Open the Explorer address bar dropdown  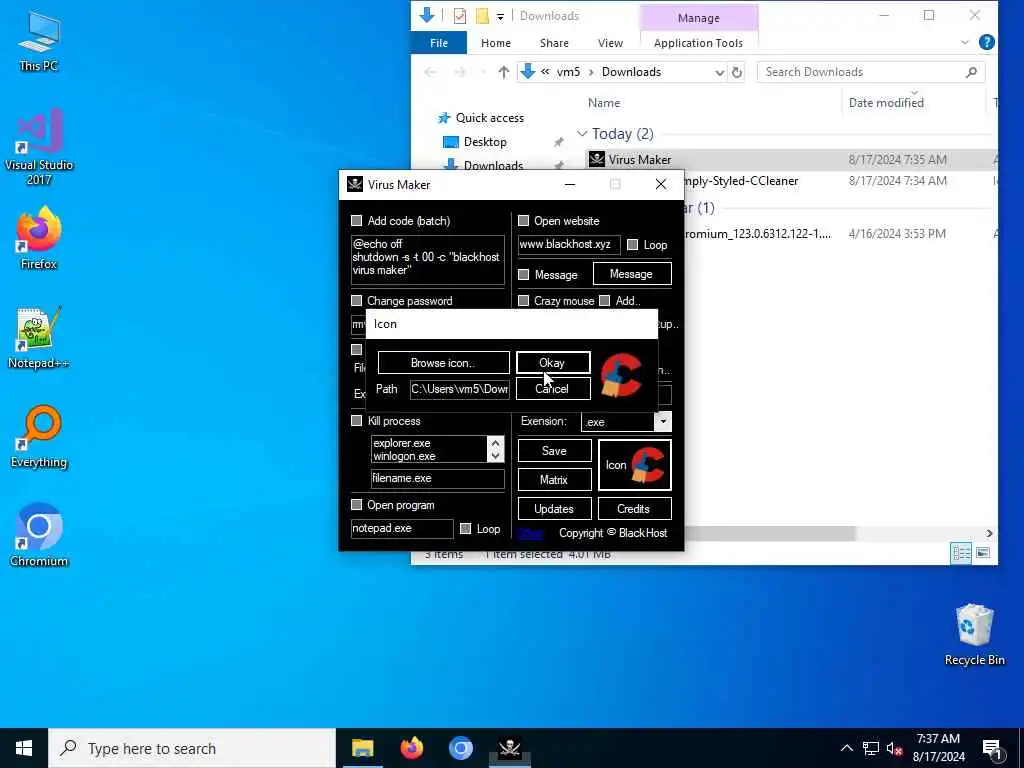click(x=719, y=72)
